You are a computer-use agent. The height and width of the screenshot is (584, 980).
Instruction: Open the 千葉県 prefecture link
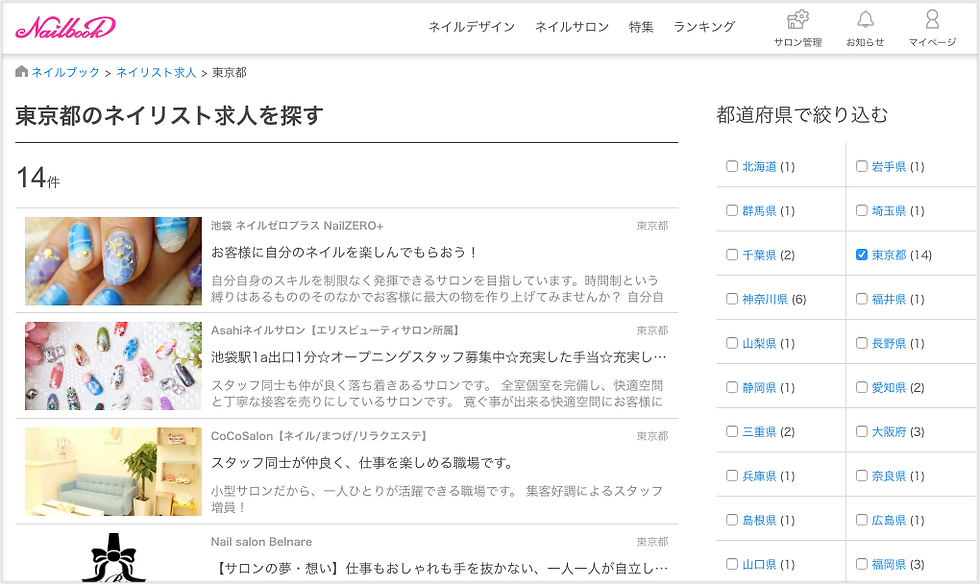(759, 255)
